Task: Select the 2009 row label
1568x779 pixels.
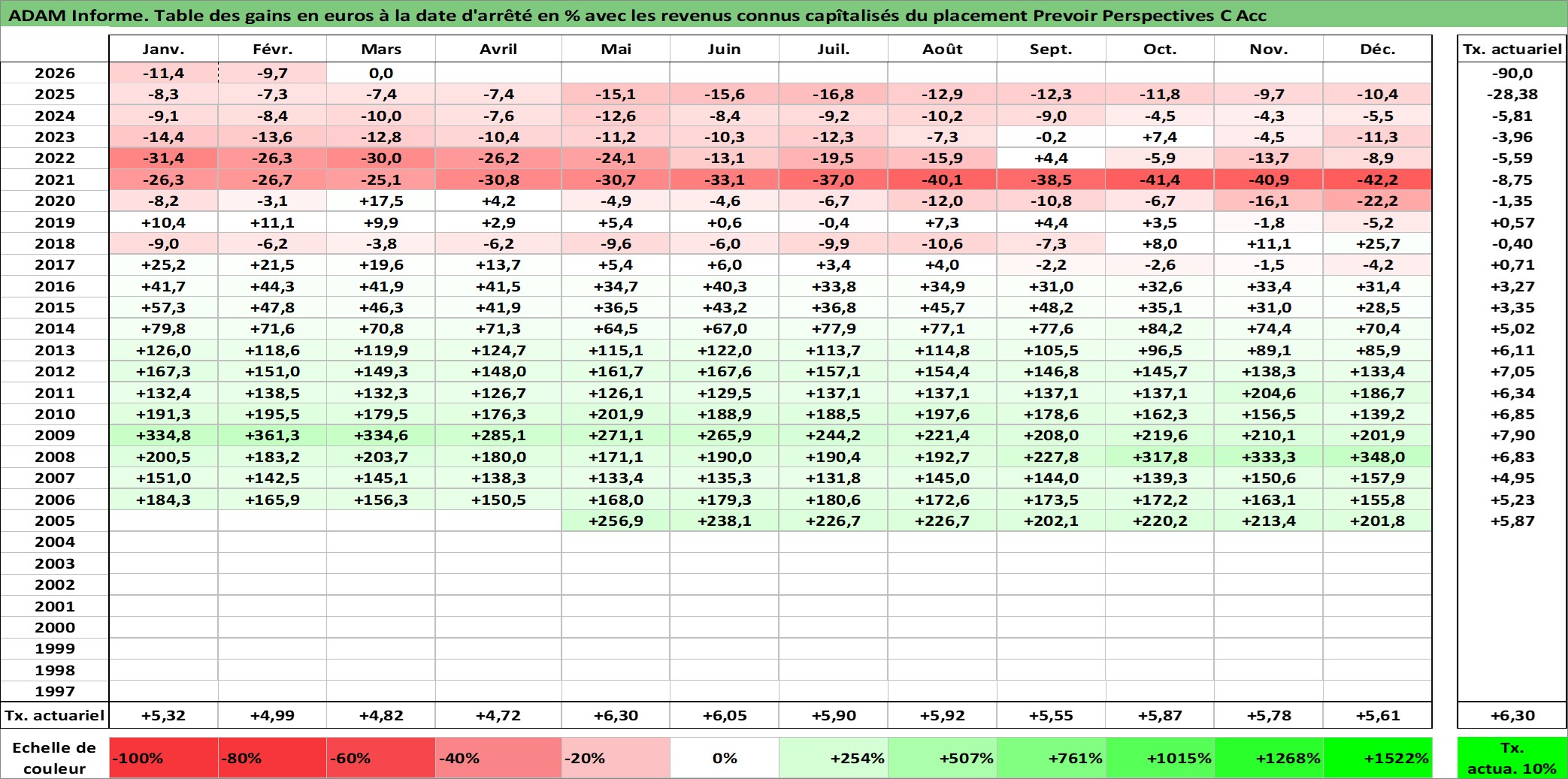Action: pyautogui.click(x=55, y=435)
